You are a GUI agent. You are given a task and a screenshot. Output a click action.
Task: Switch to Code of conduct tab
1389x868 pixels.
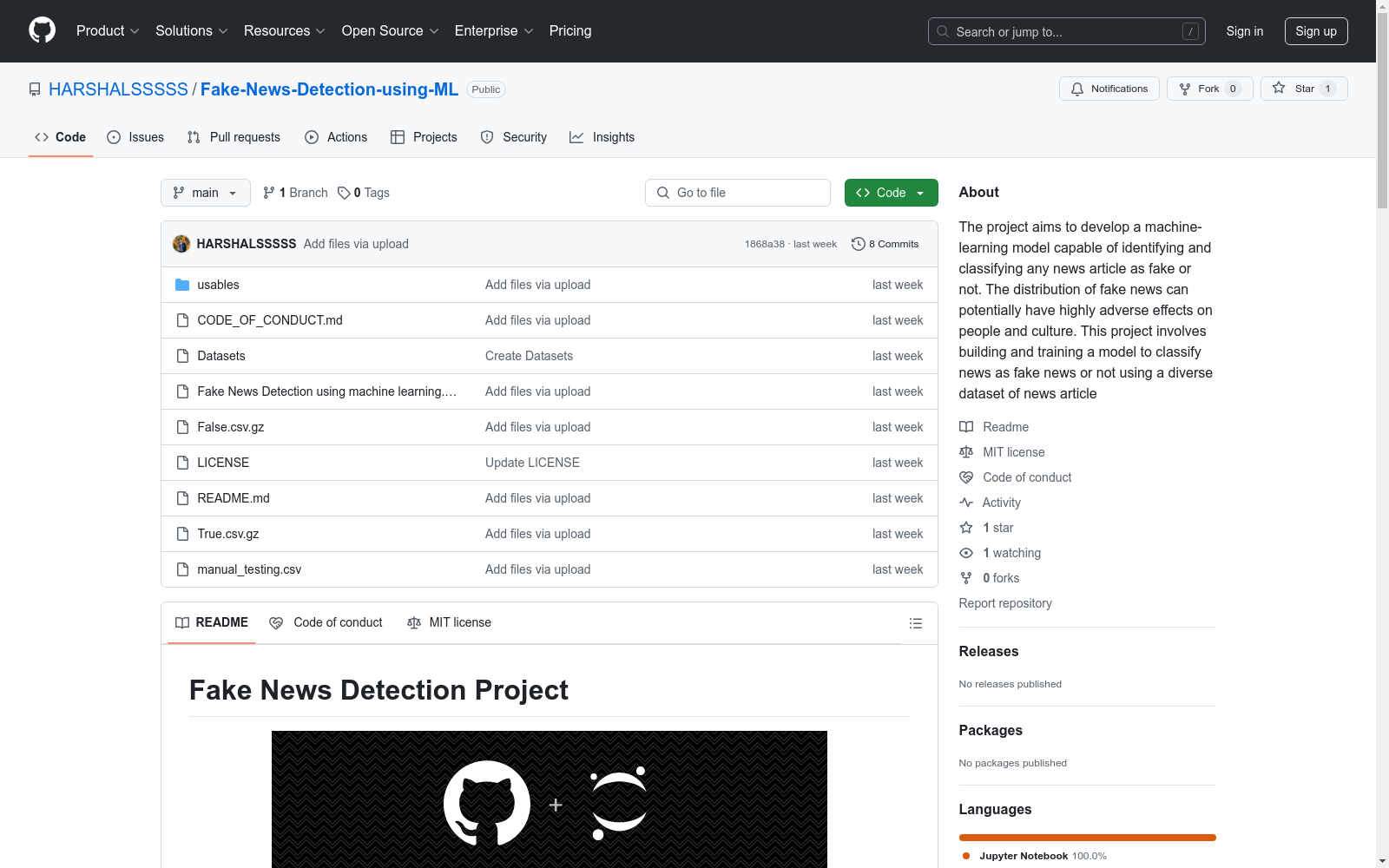pyautogui.click(x=326, y=622)
